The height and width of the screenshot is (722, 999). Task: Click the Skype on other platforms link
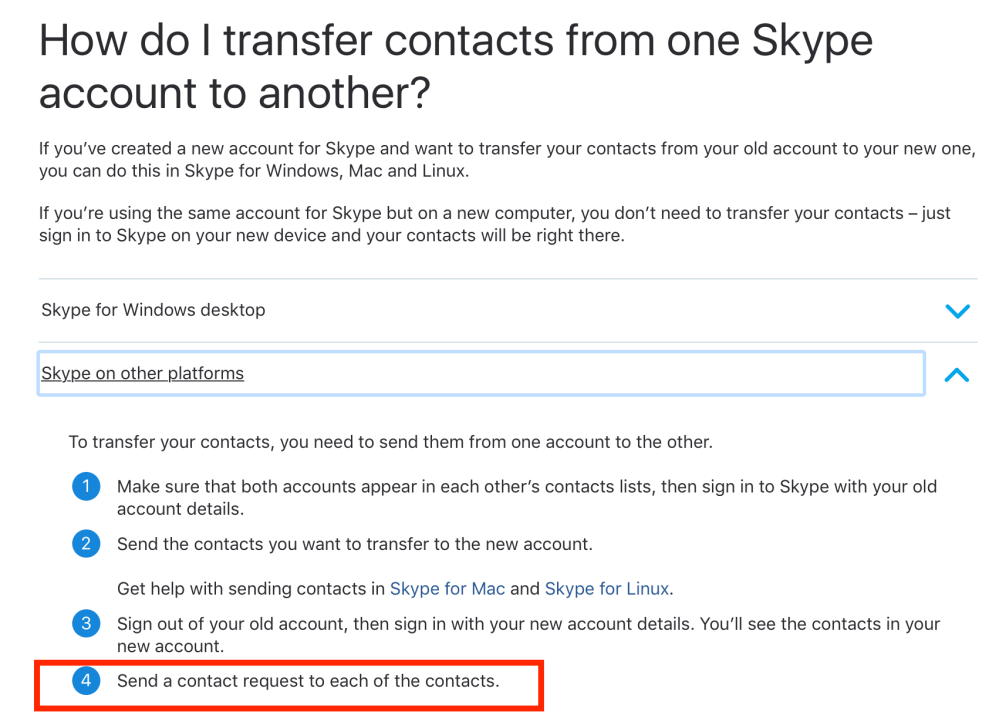[142, 374]
